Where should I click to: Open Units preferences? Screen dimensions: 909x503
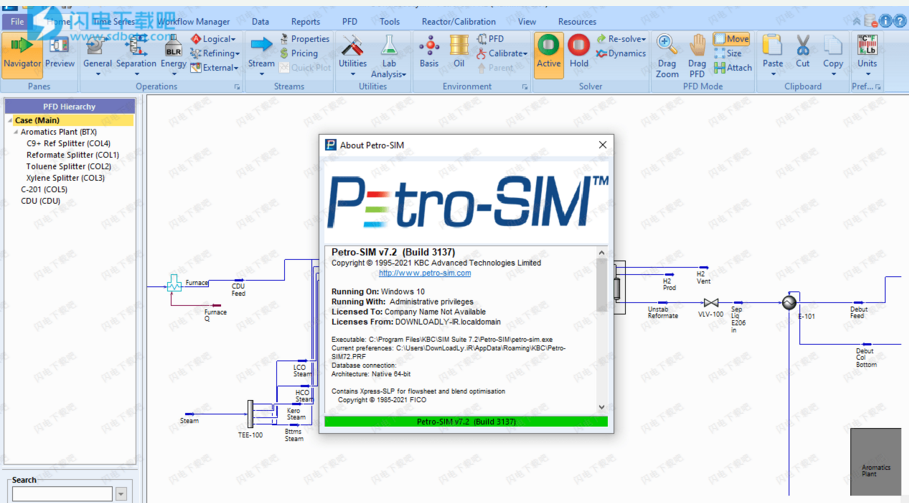867,55
